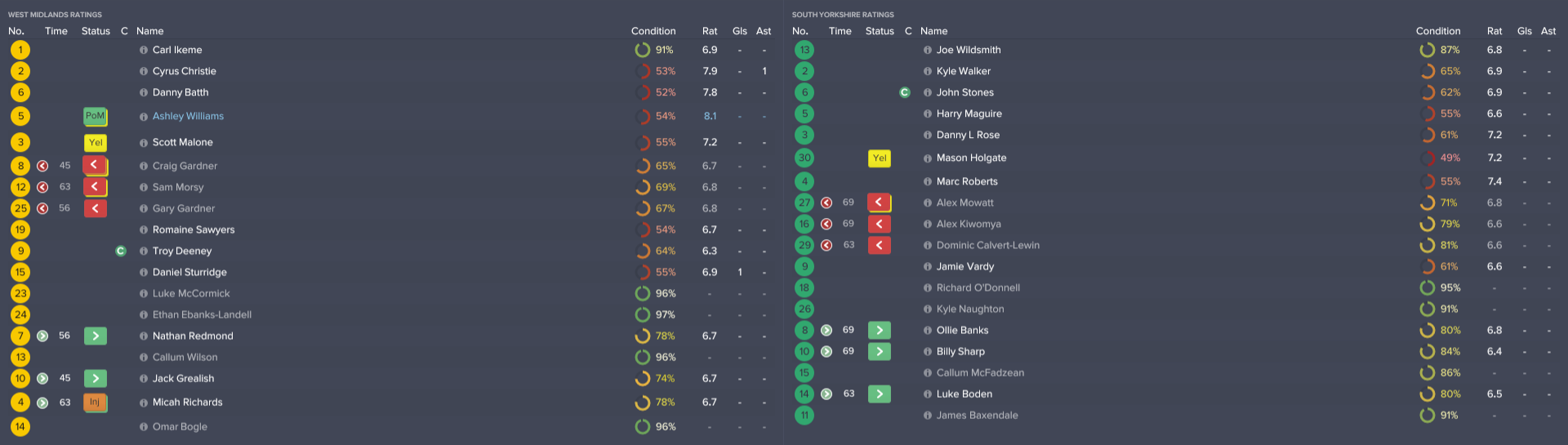Click the green substituted-on arrow for Billy Sharp
The width and height of the screenshot is (1568, 445).
click(x=879, y=351)
